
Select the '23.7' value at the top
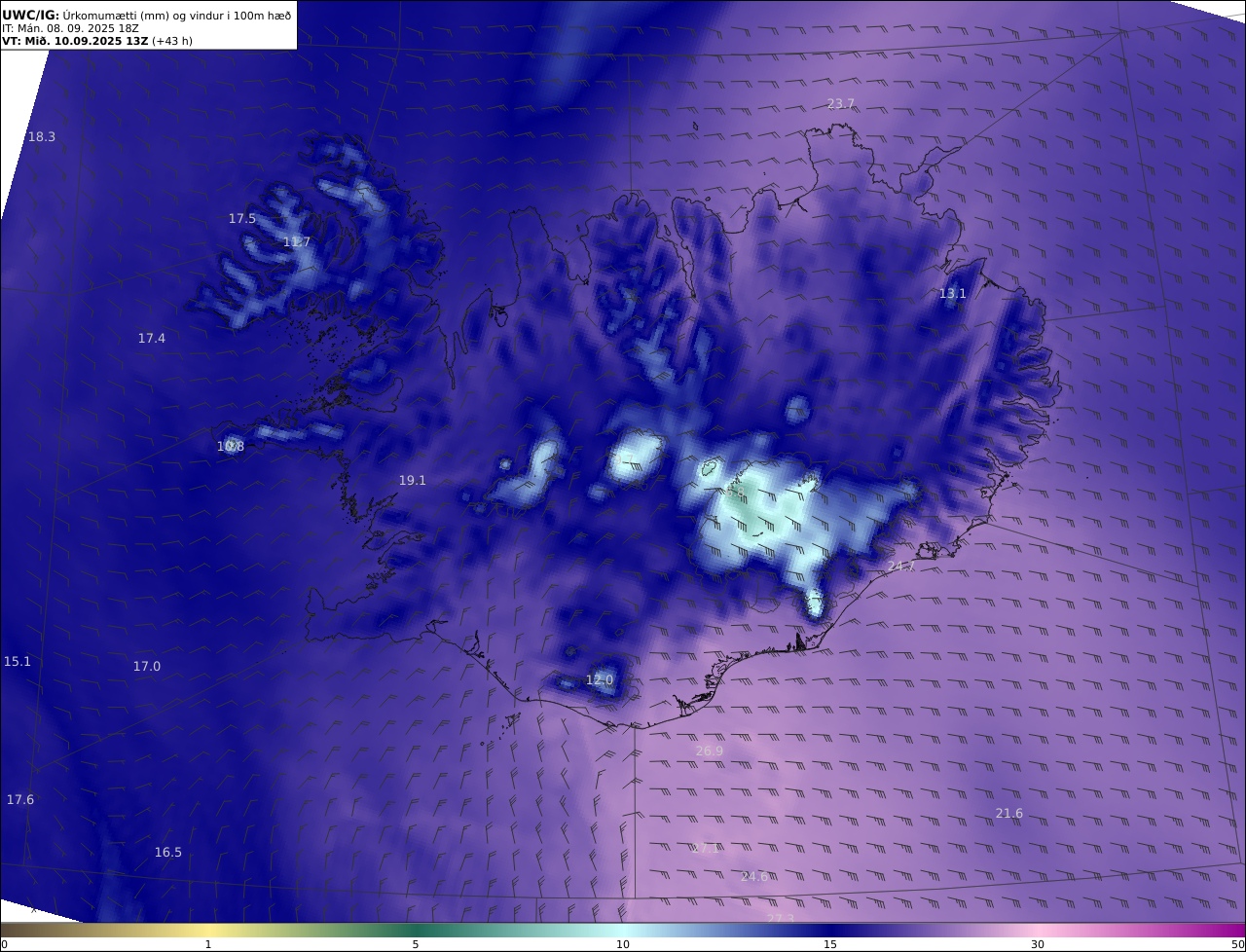click(841, 104)
